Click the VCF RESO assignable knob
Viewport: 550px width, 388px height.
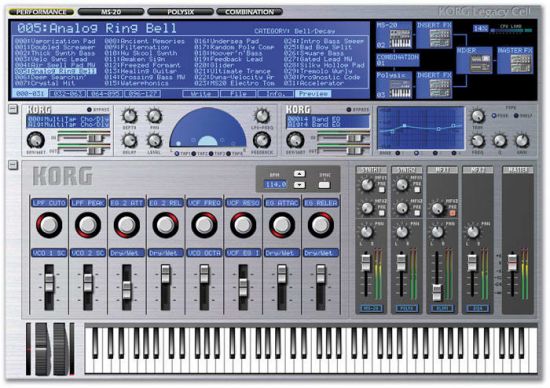point(243,225)
